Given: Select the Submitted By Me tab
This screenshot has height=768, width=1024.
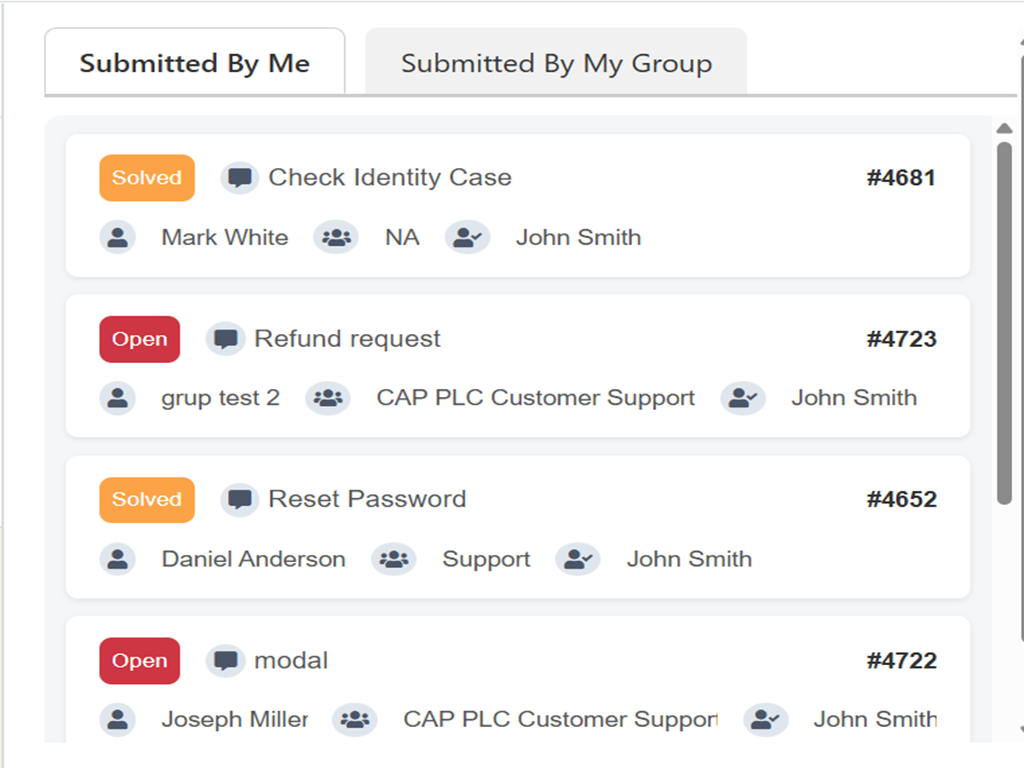Looking at the screenshot, I should pyautogui.click(x=195, y=64).
